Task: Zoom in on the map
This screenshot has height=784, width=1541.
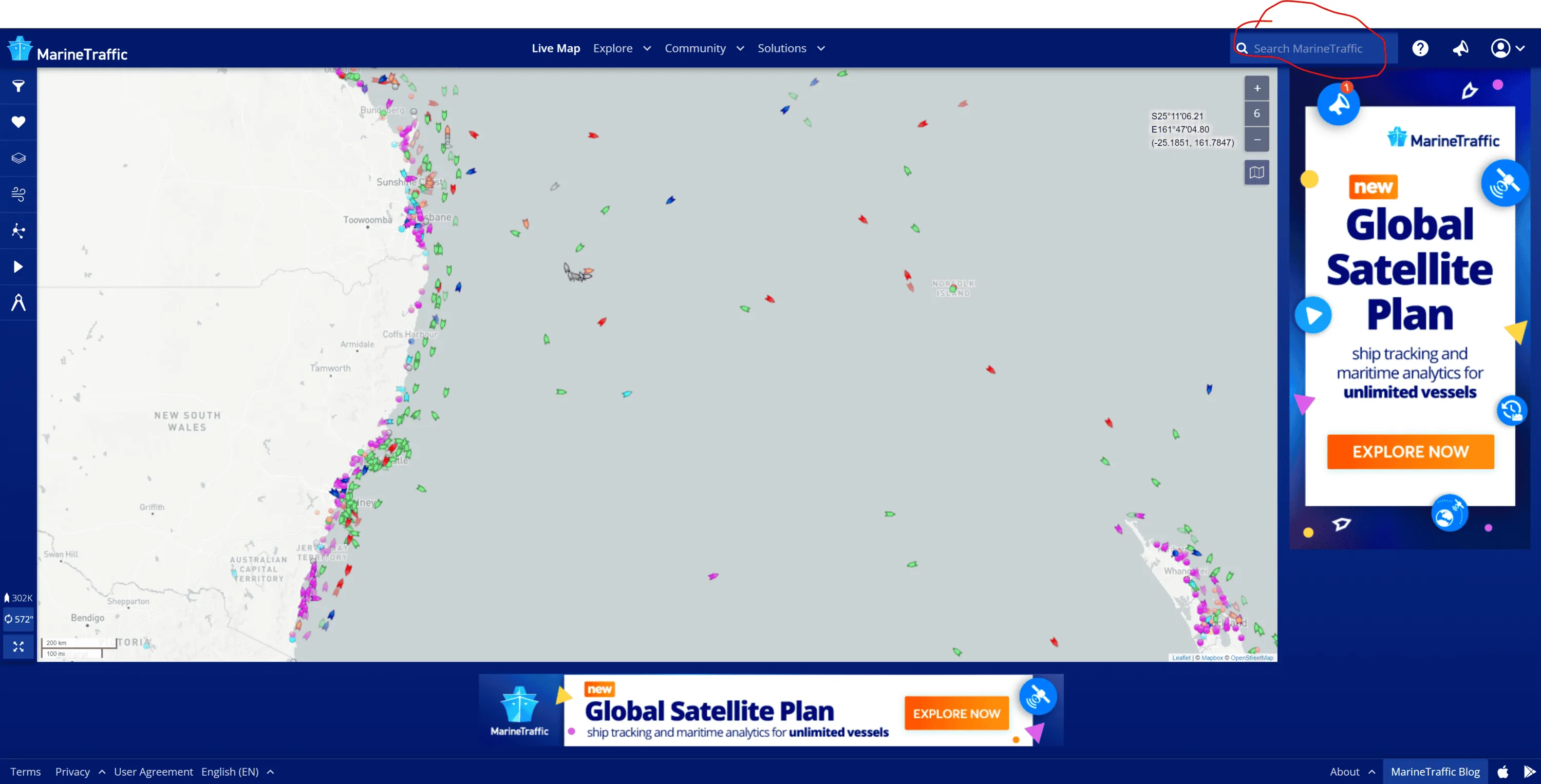Action: coord(1257,88)
